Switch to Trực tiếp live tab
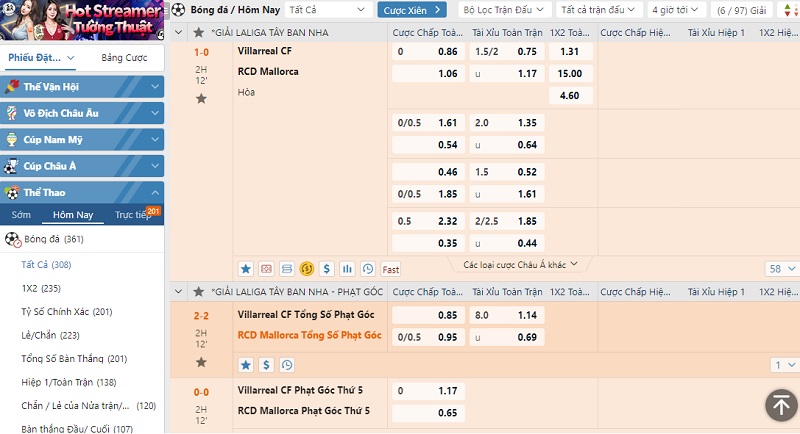The width and height of the screenshot is (800, 434). click(134, 215)
